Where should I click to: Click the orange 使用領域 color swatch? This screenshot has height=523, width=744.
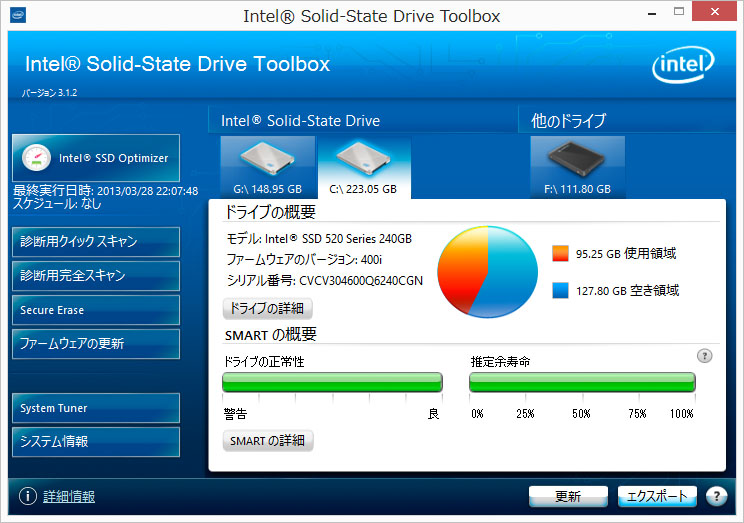pos(560,253)
